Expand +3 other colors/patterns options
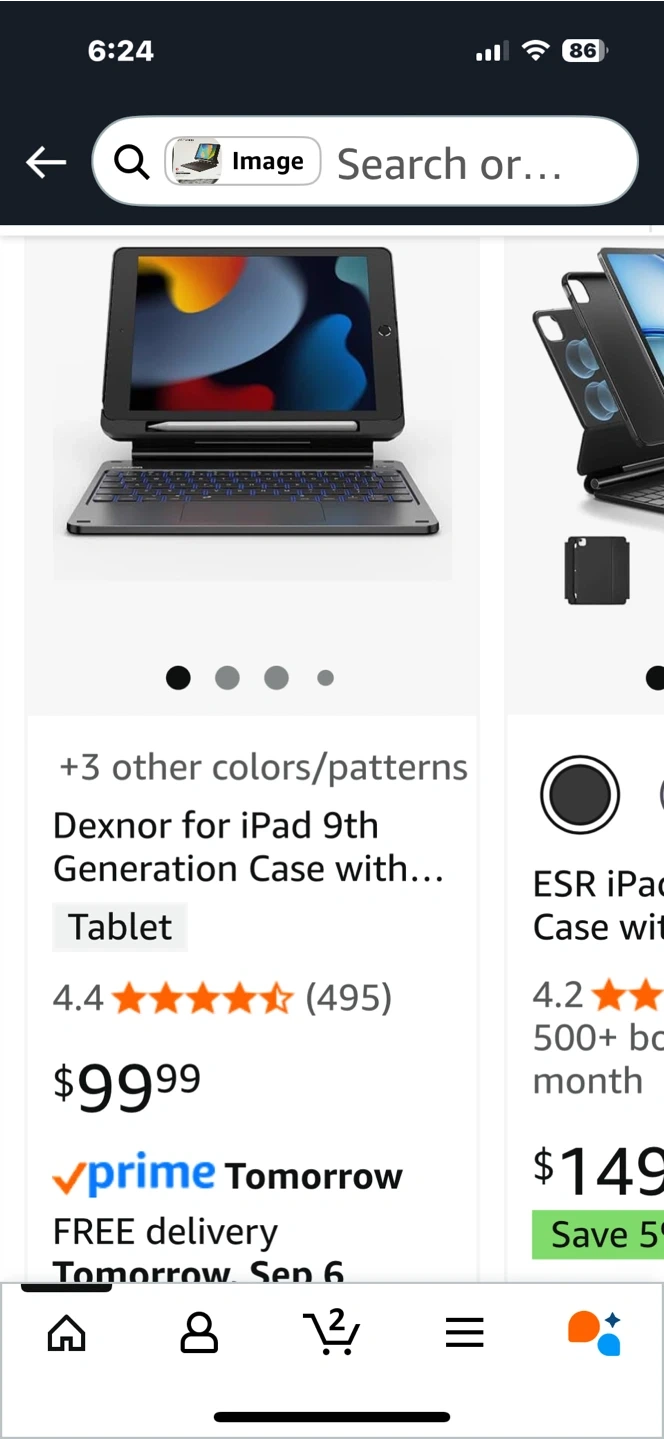The width and height of the screenshot is (664, 1440). [x=264, y=767]
